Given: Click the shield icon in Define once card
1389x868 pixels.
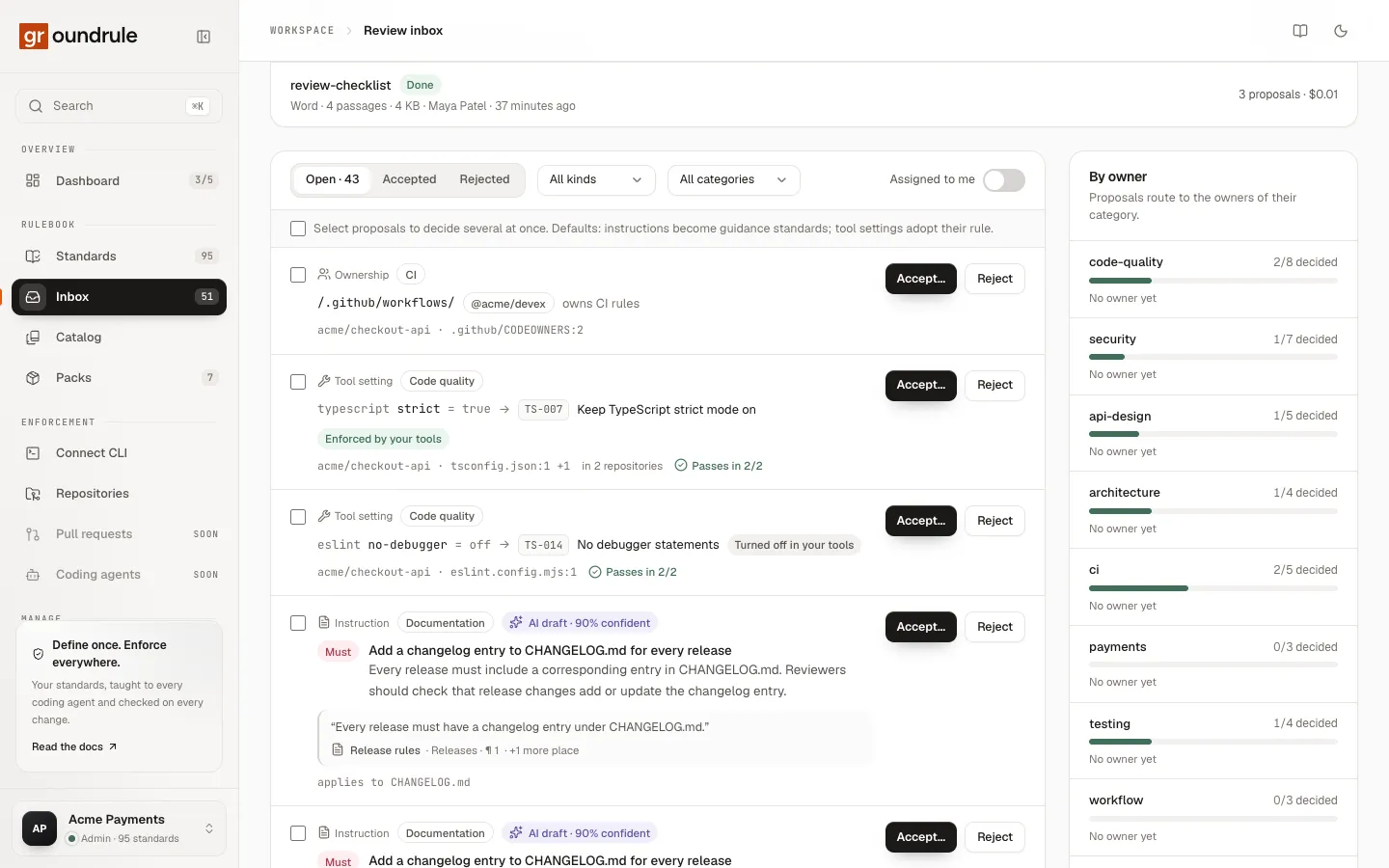Looking at the screenshot, I should click(x=38, y=654).
